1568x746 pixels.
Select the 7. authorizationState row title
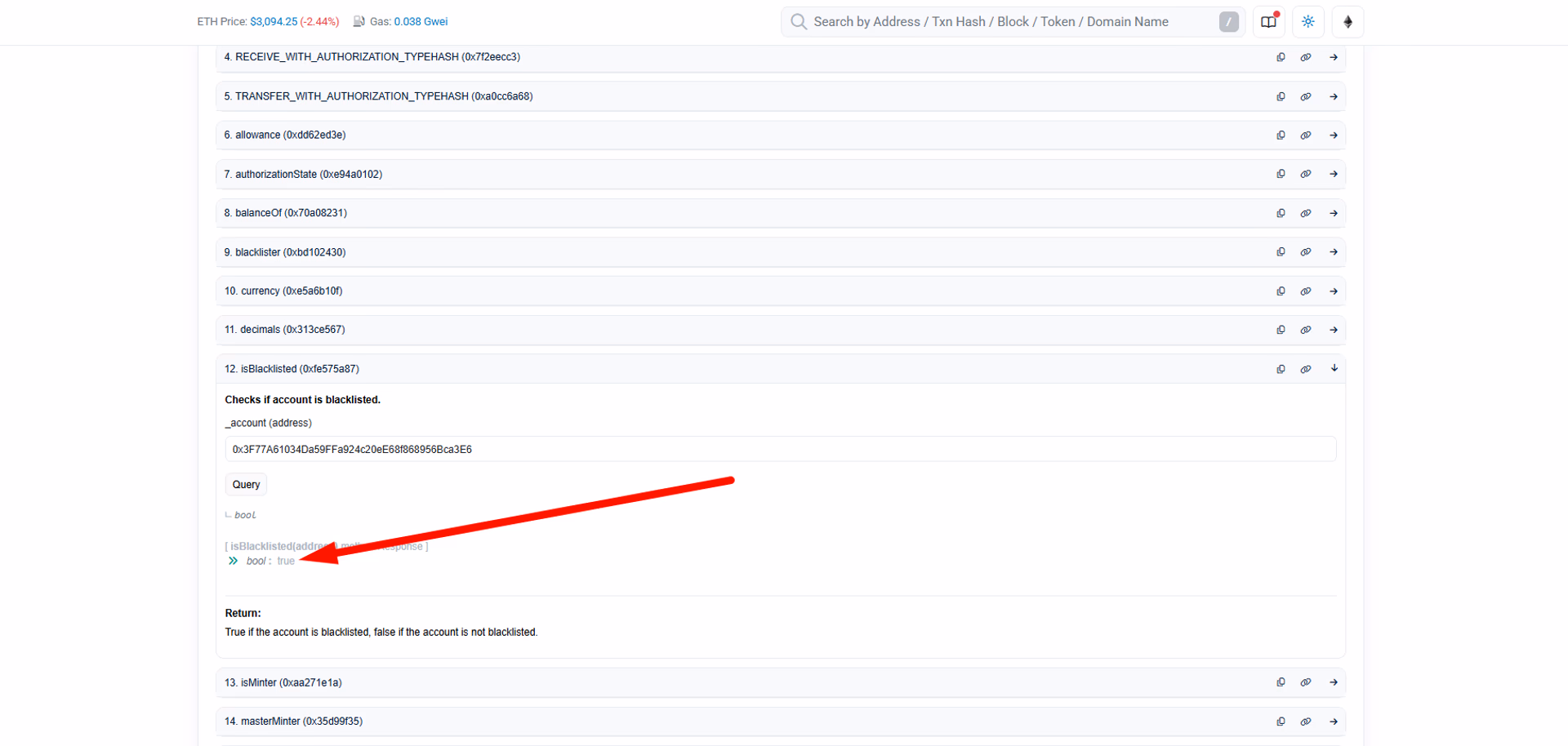coord(303,174)
